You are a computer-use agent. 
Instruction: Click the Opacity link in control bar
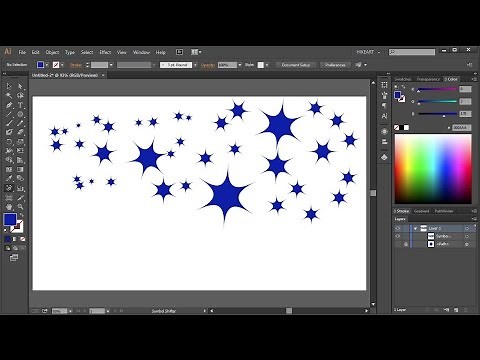(208, 65)
